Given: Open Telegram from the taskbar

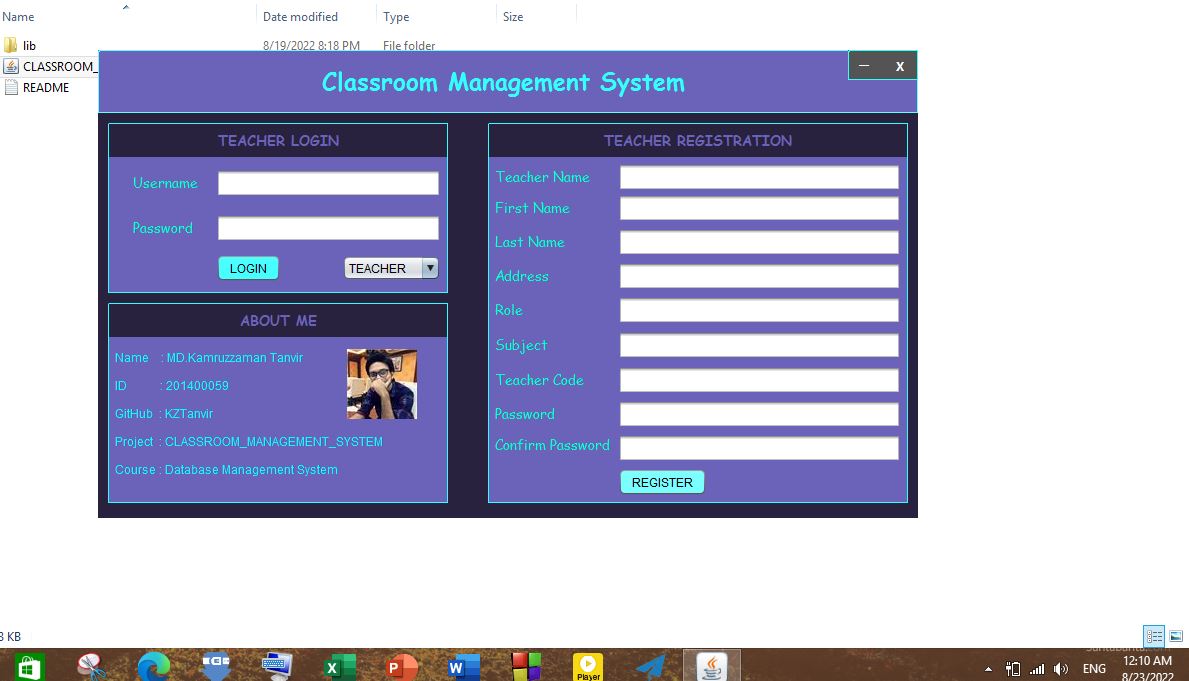Looking at the screenshot, I should [x=650, y=664].
